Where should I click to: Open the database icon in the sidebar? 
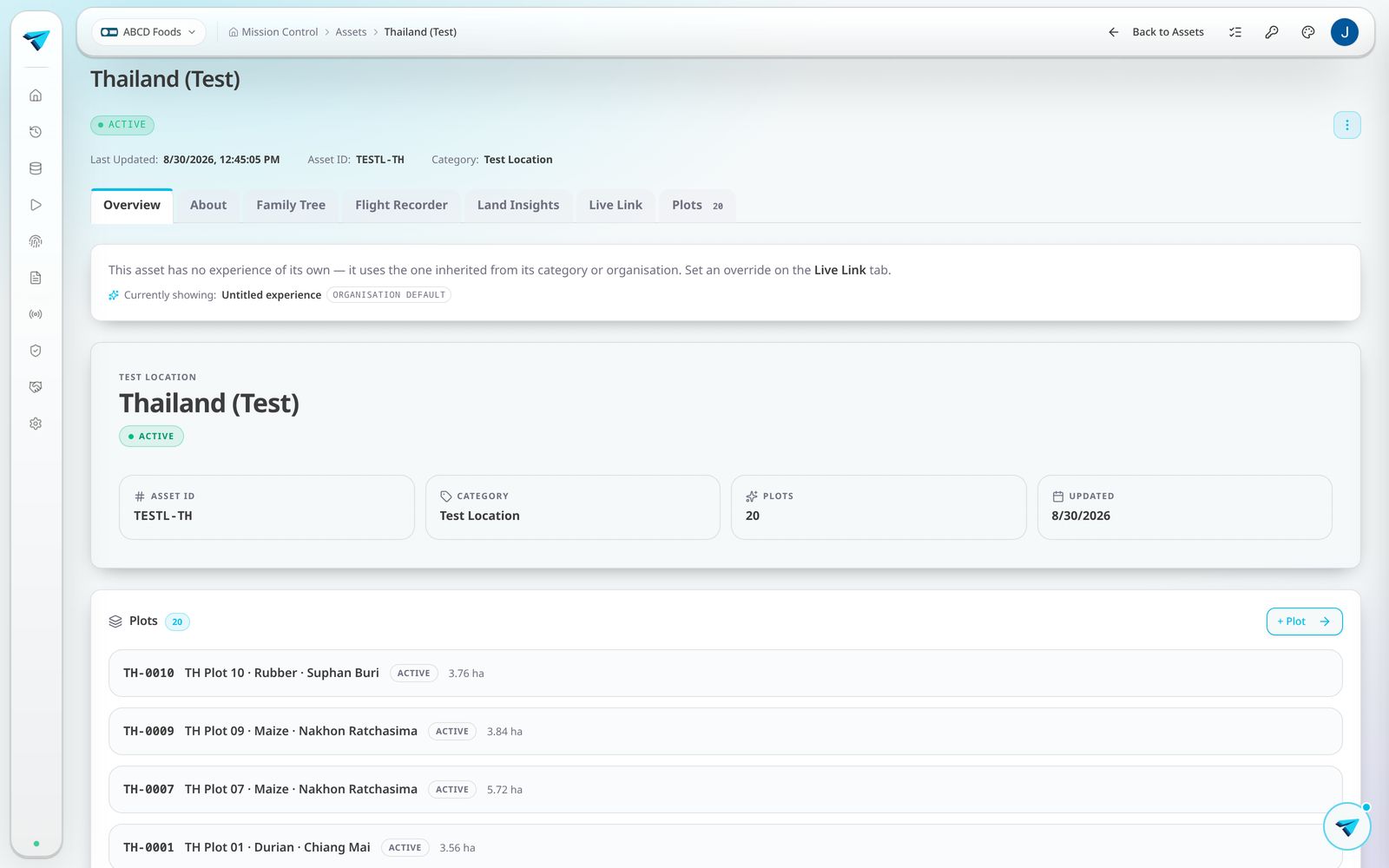coord(36,168)
